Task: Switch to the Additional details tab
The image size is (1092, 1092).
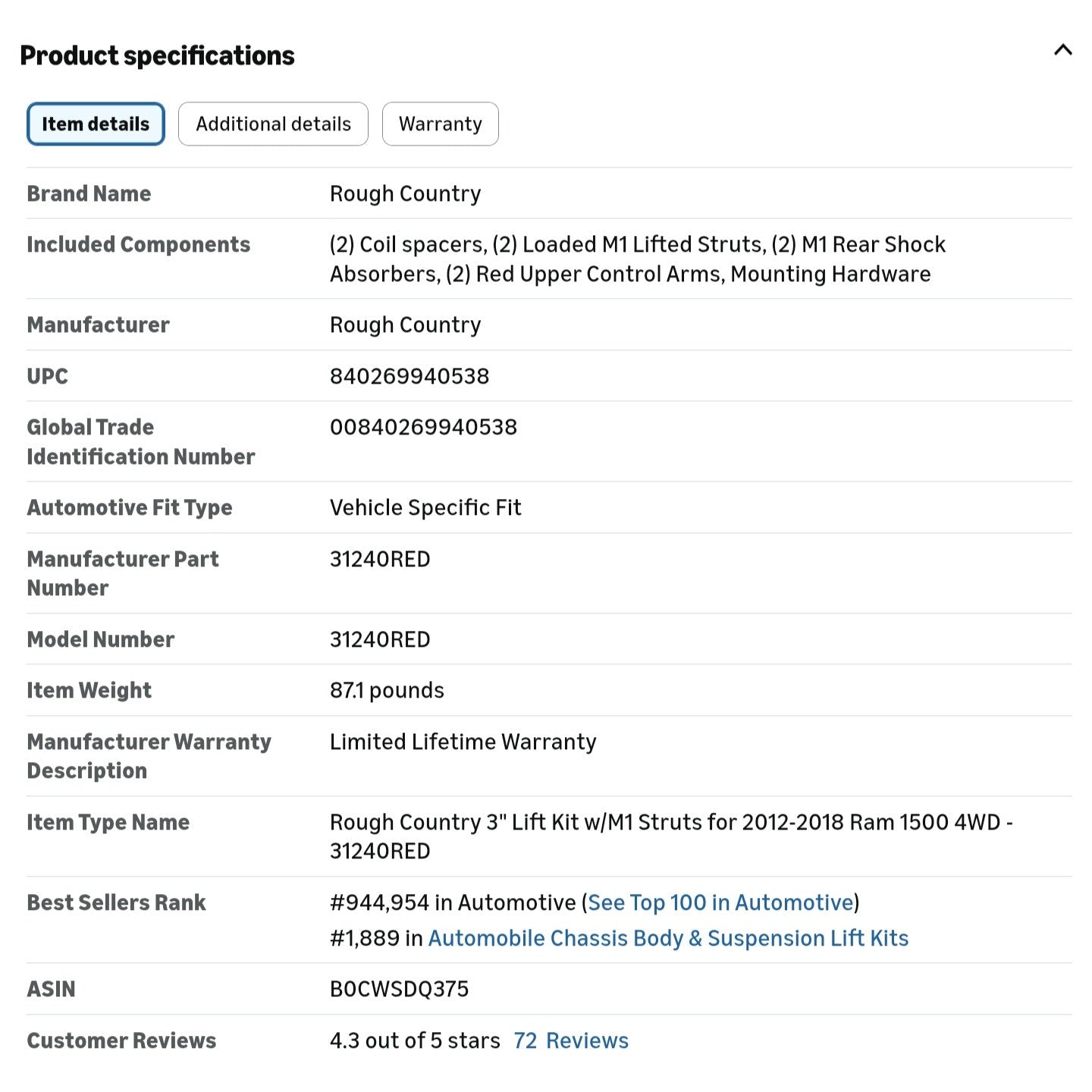Action: 273,124
